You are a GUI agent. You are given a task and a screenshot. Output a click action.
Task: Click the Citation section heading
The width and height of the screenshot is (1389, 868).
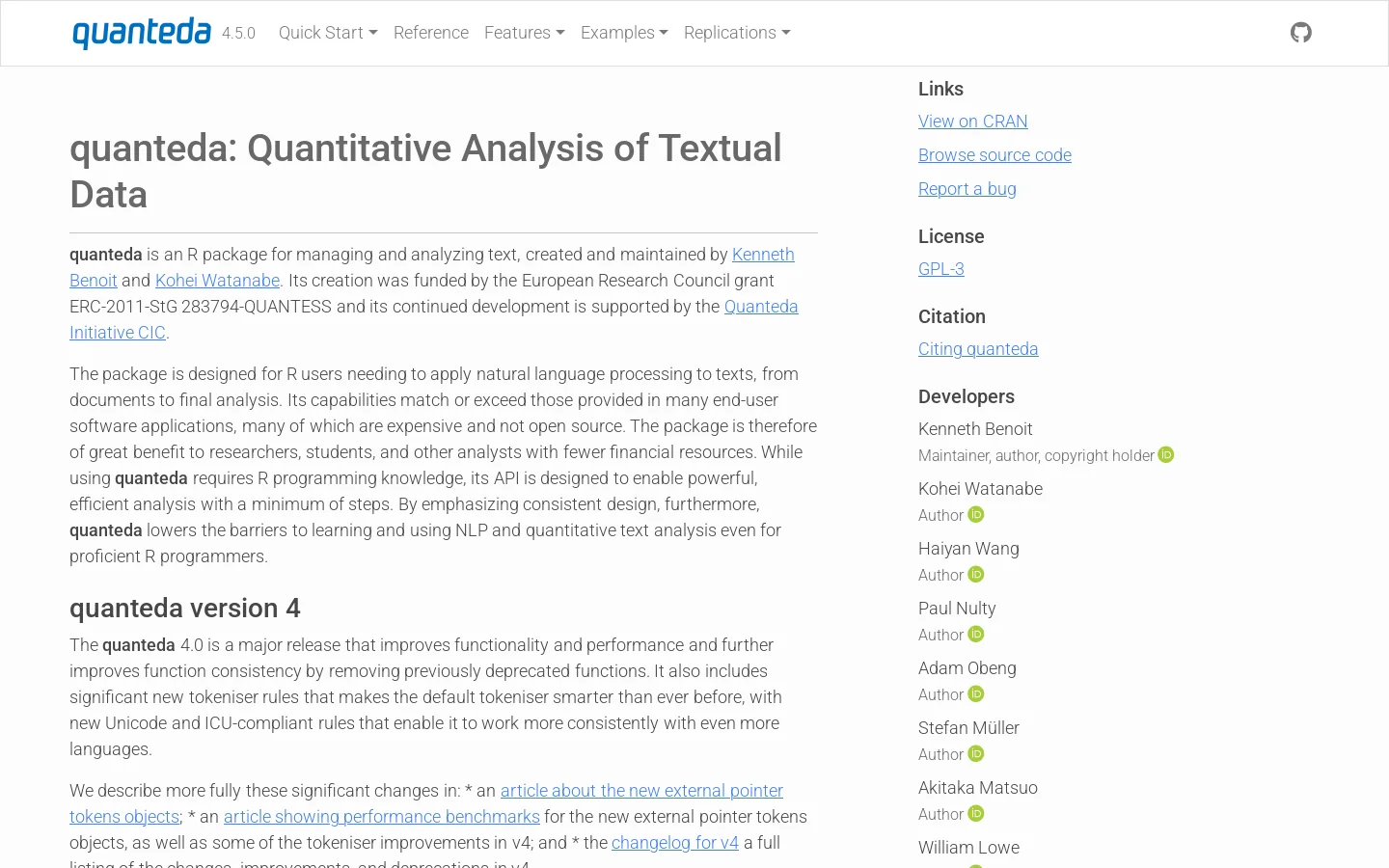(x=952, y=316)
